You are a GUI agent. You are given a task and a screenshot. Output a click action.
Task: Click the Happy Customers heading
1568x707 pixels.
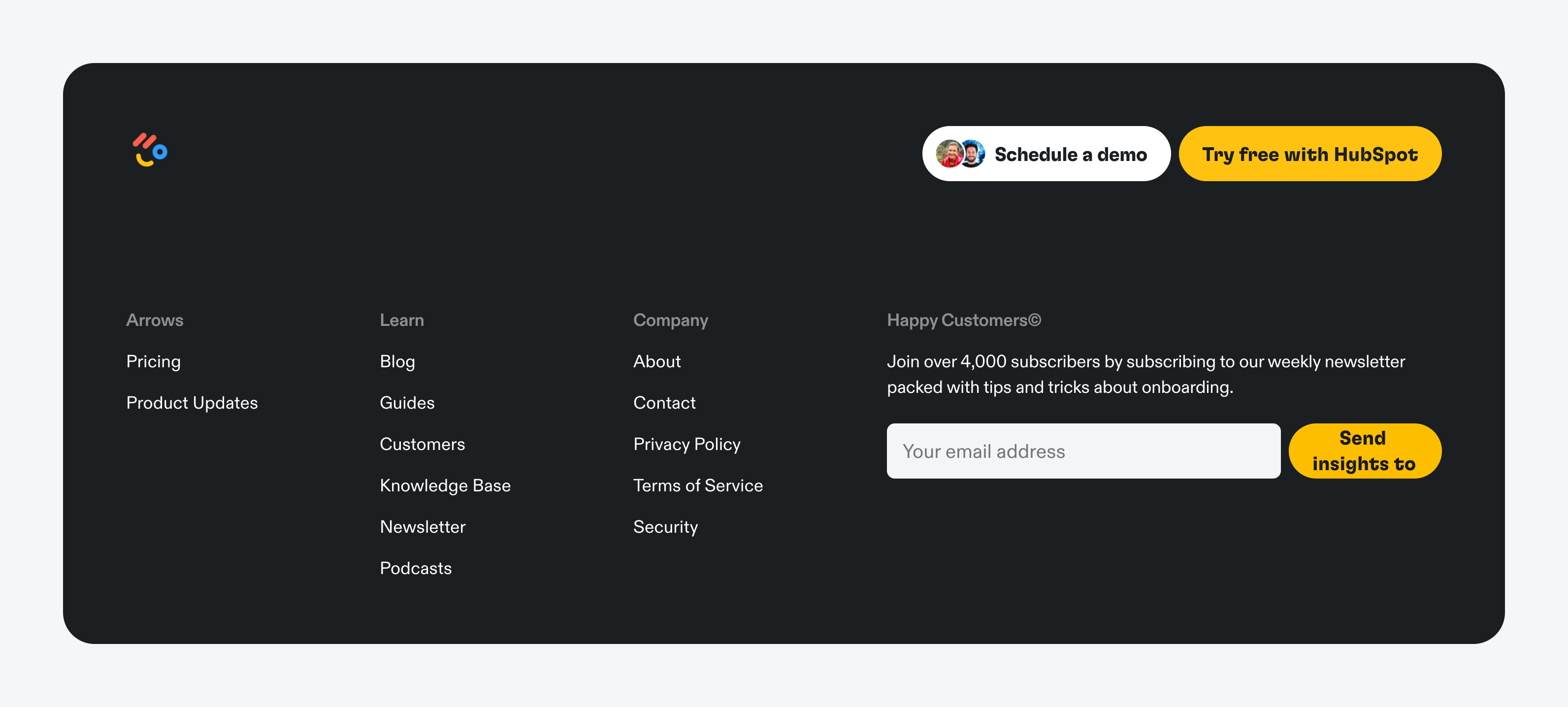coord(964,320)
